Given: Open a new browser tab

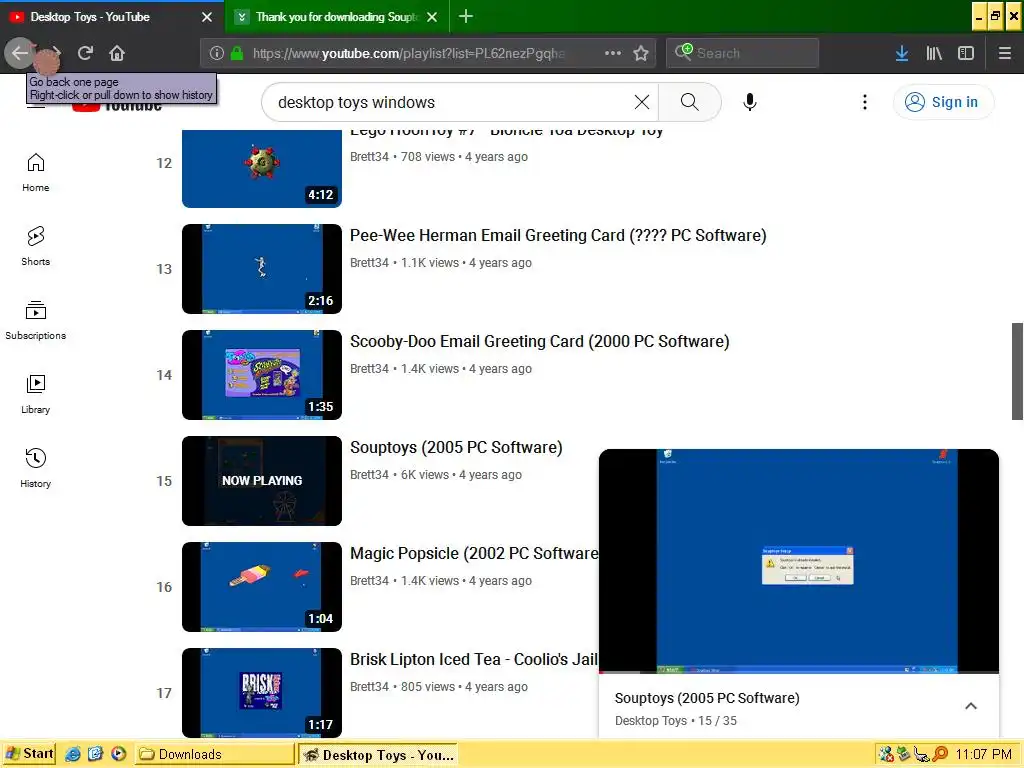Looking at the screenshot, I should (x=466, y=16).
